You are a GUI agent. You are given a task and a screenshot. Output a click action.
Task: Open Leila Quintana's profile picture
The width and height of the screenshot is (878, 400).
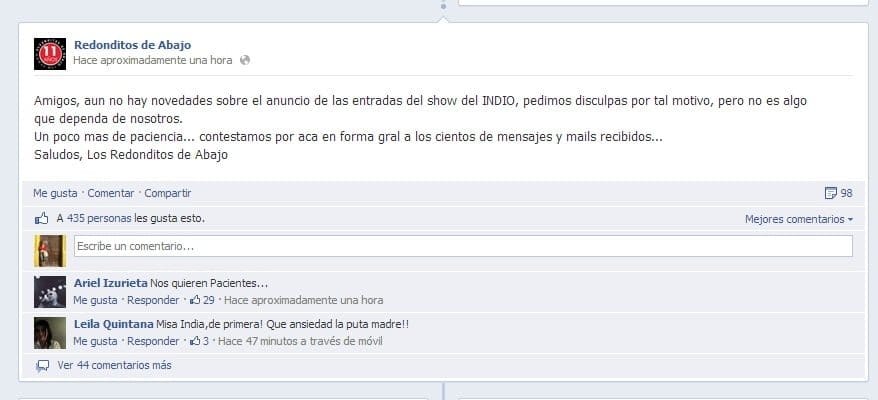pos(50,333)
